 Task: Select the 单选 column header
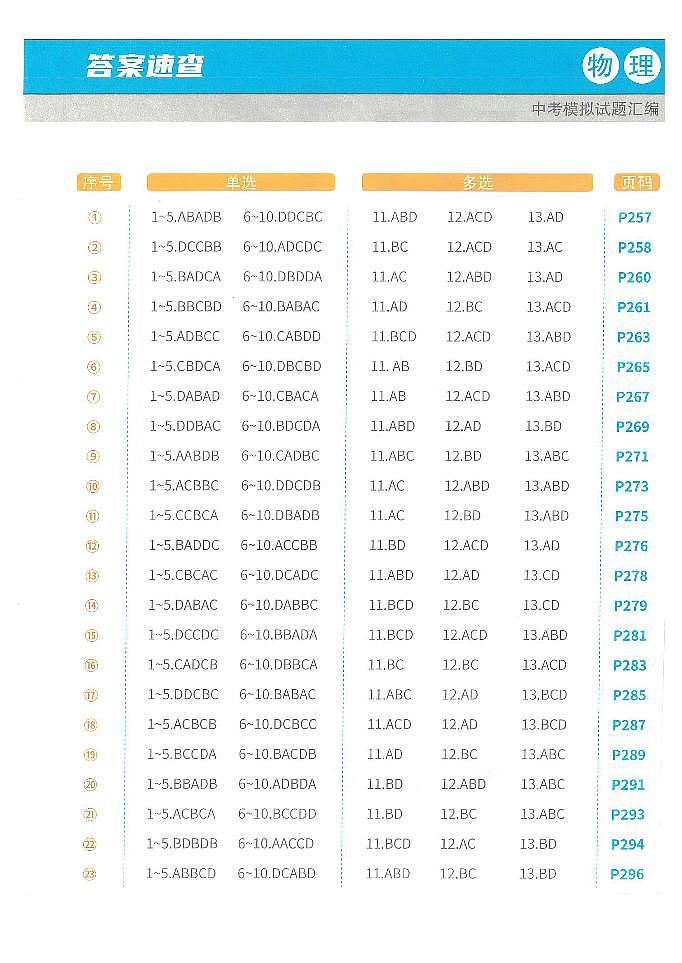241,182
